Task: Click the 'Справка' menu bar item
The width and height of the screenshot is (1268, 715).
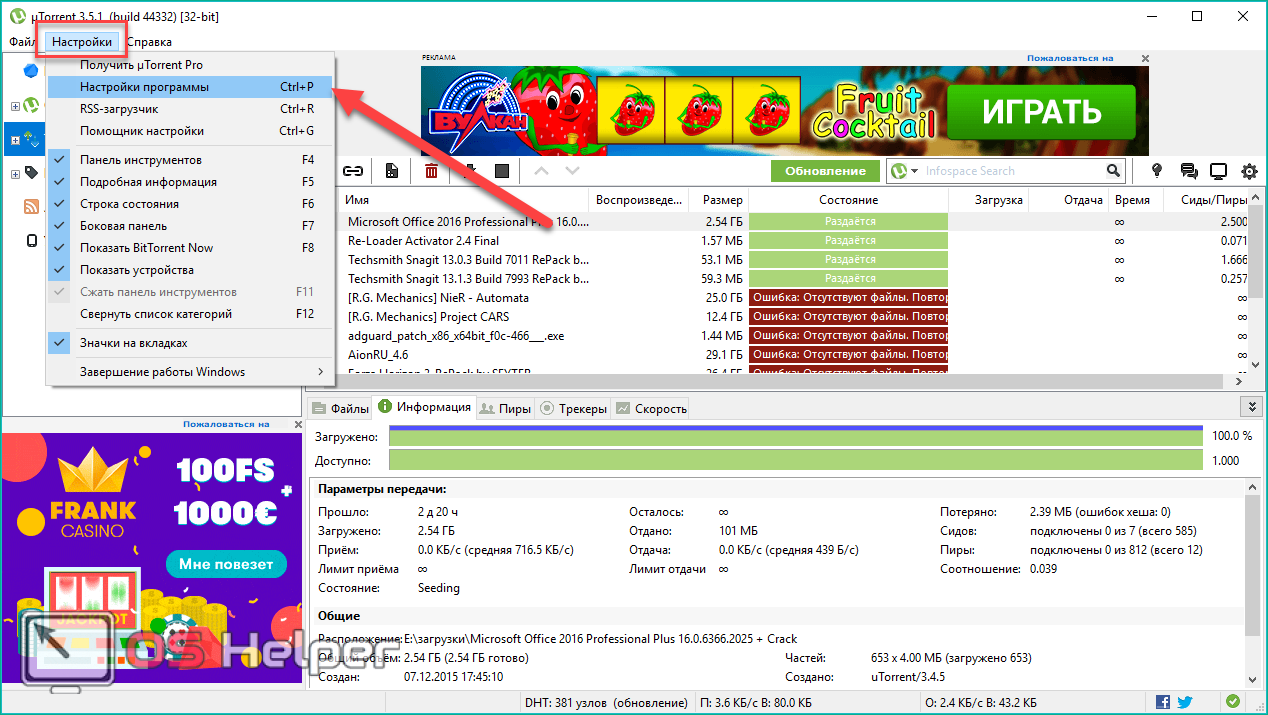Action: point(149,42)
